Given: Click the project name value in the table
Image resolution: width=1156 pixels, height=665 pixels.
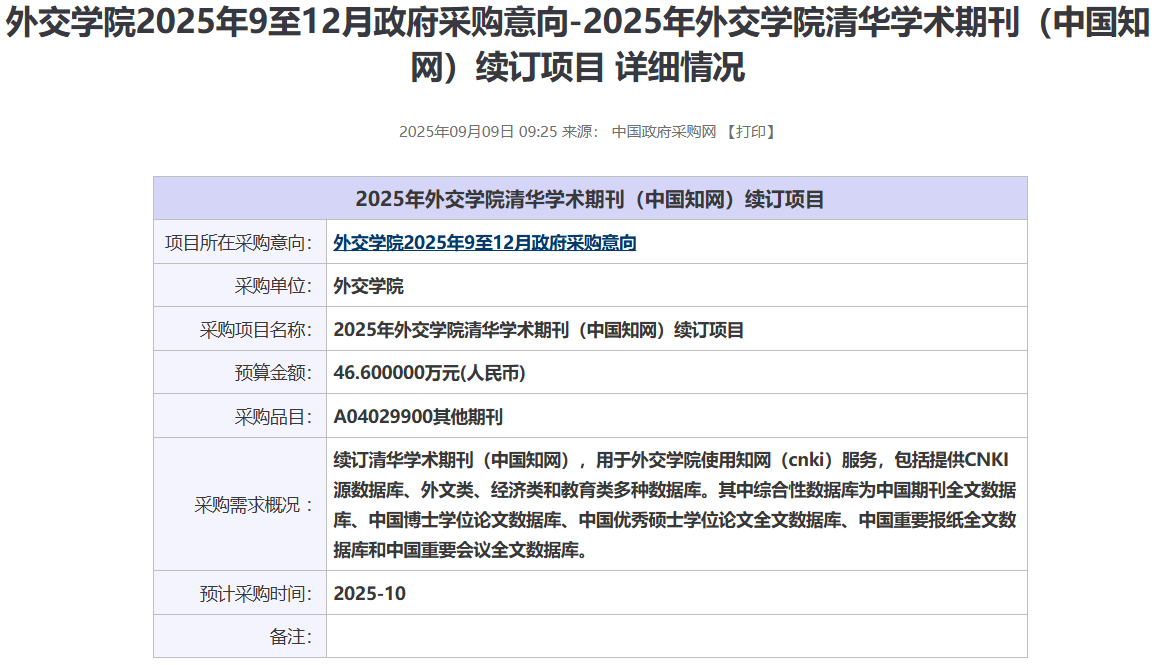Looking at the screenshot, I should coord(538,330).
